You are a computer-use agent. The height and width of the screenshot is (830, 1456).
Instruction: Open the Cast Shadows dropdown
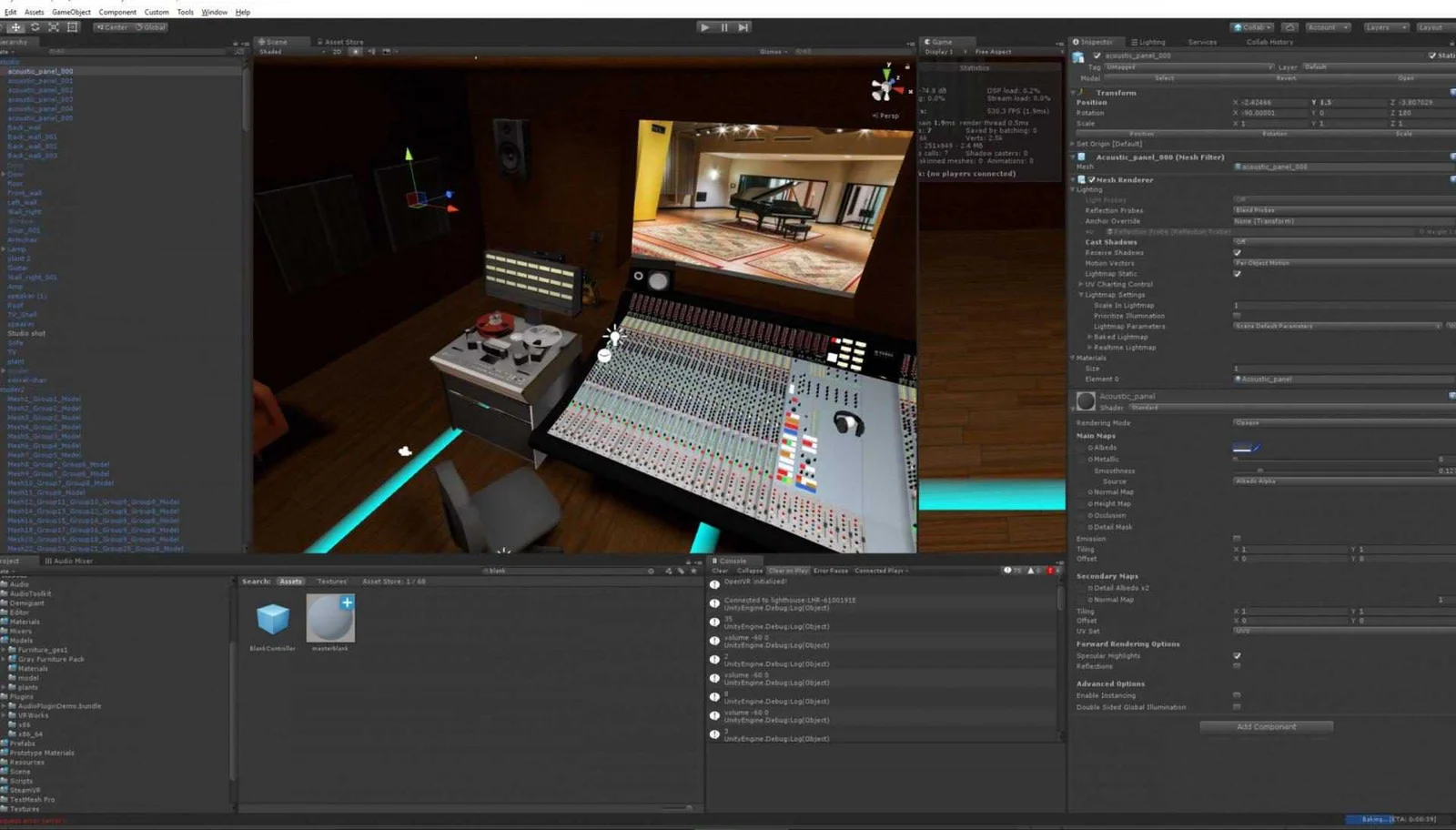pyautogui.click(x=1342, y=242)
